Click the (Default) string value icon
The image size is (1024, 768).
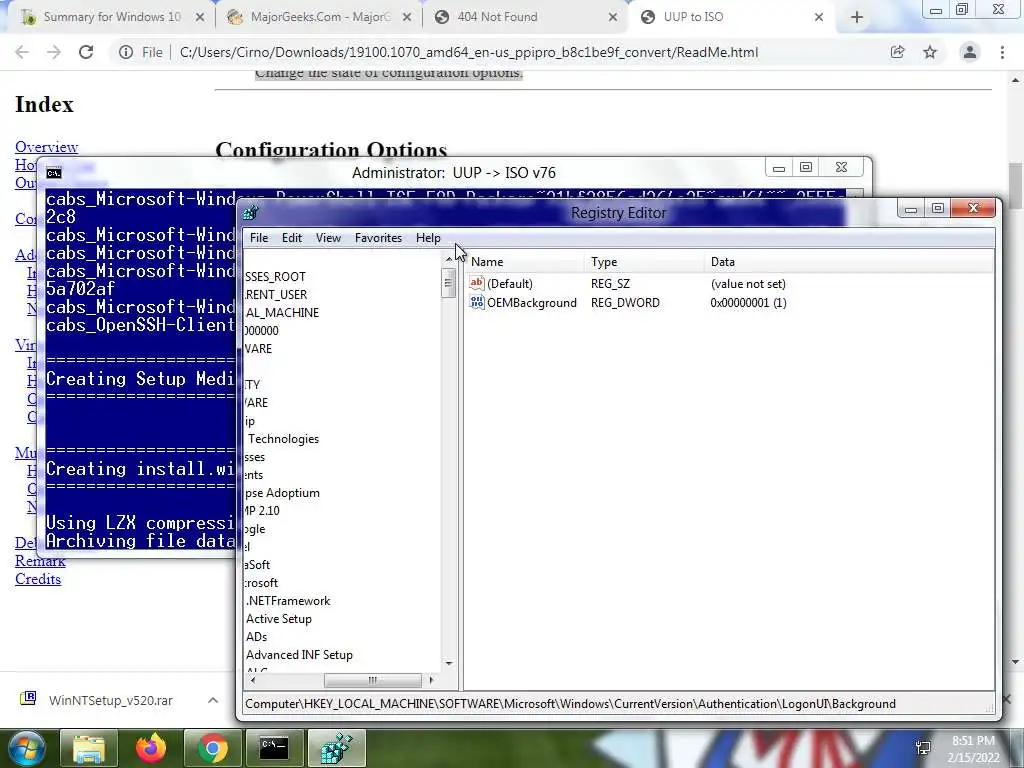tap(477, 283)
